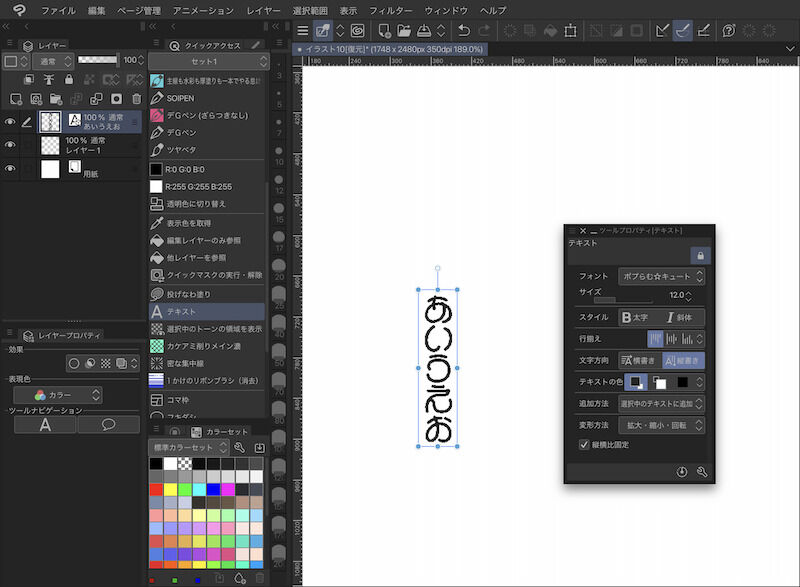This screenshot has width=800, height=587.
Task: Click the lock icon in Tool Property panel
Action: [x=700, y=256]
